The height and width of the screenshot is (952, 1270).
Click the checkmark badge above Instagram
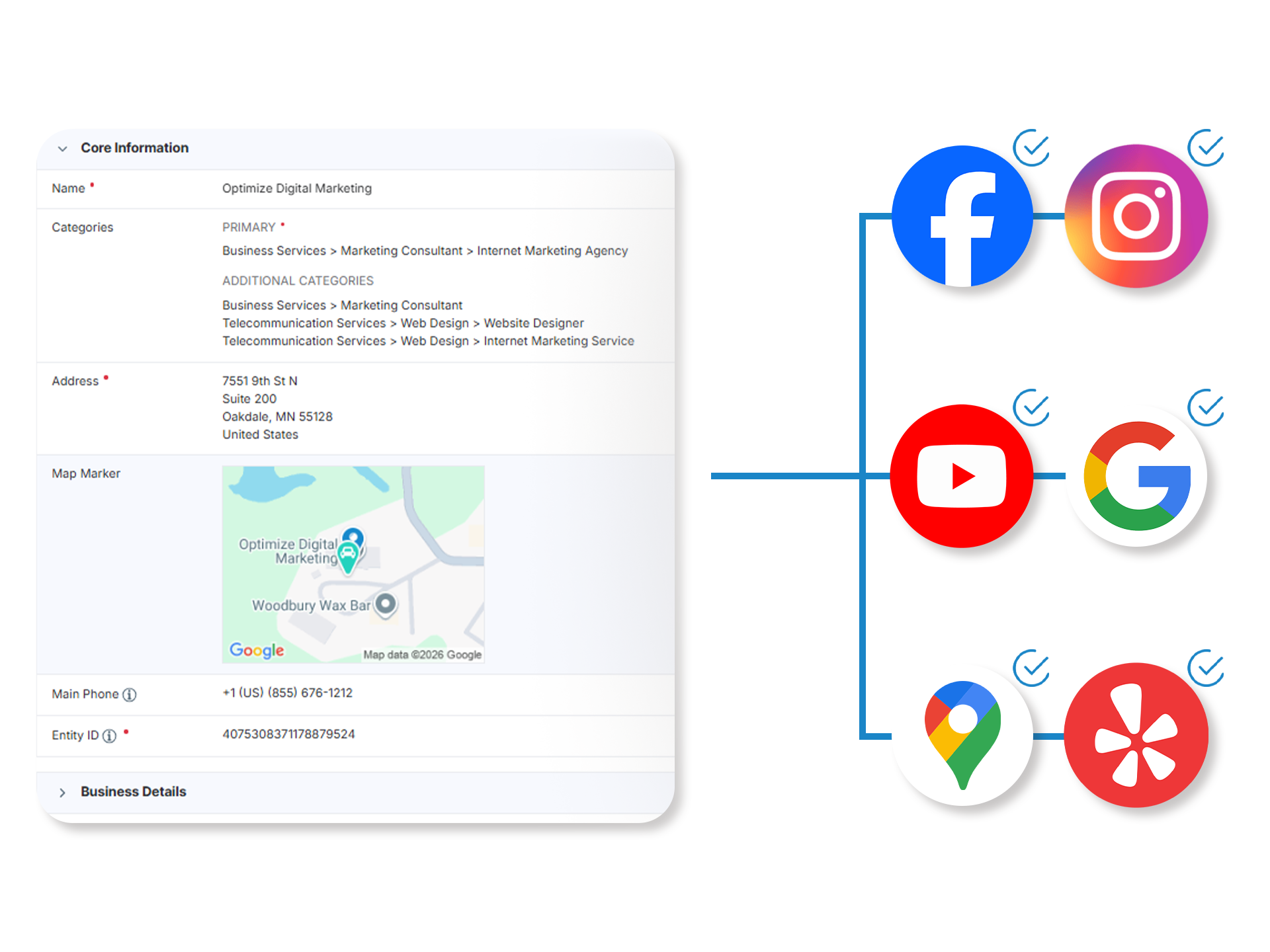[x=1206, y=147]
